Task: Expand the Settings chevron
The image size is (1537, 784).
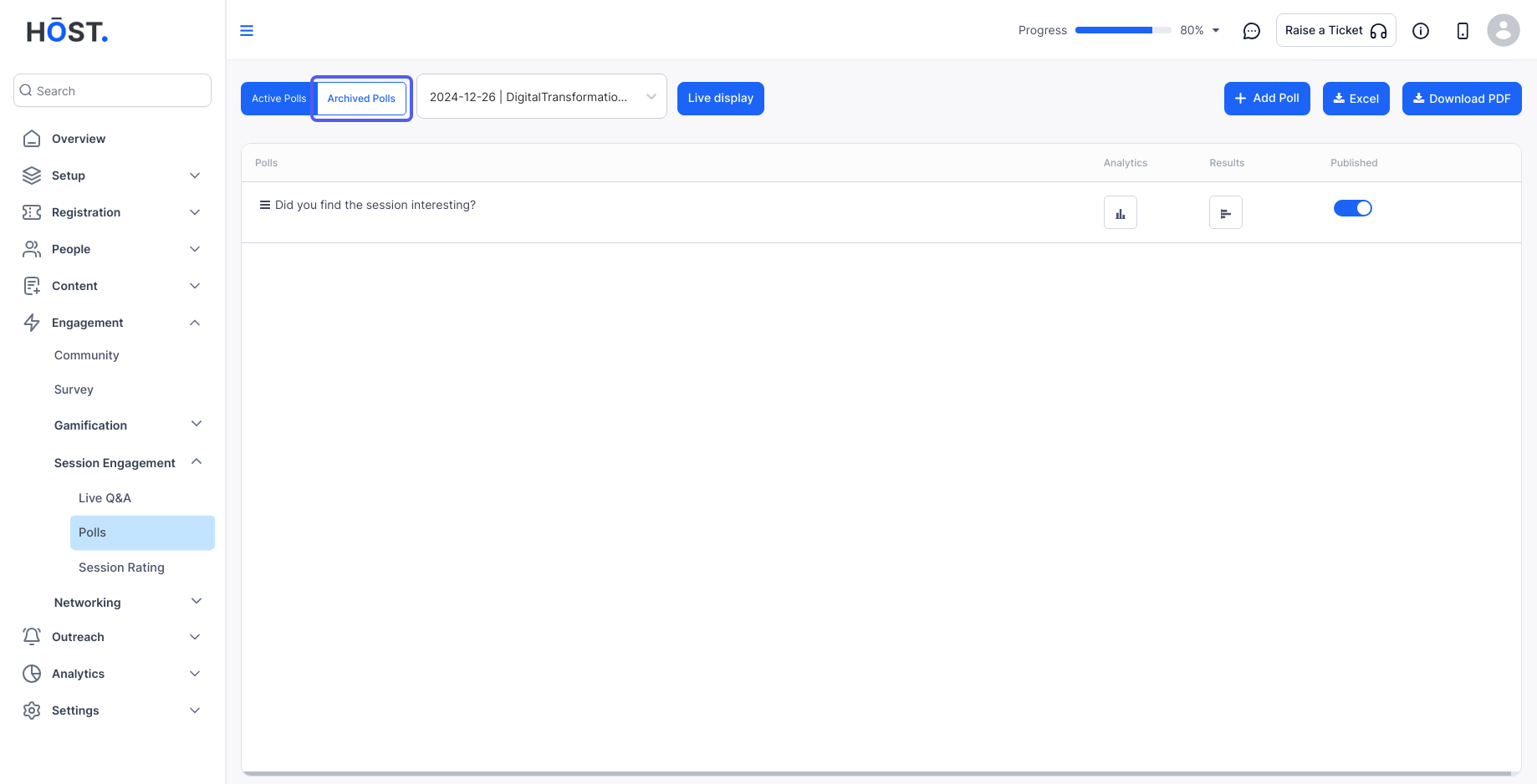Action: (195, 710)
